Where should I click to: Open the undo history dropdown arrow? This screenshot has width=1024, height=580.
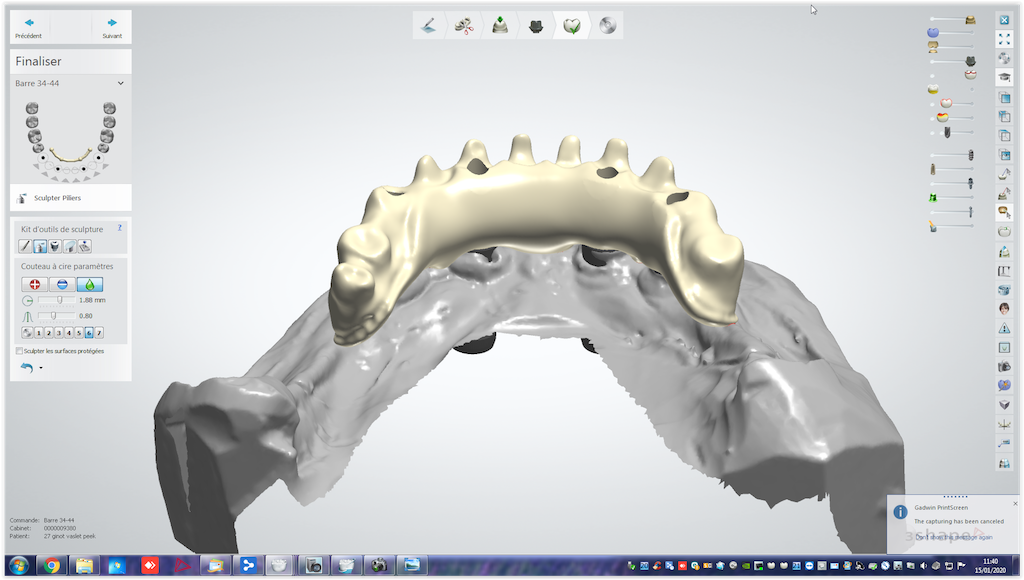pyautogui.click(x=41, y=368)
